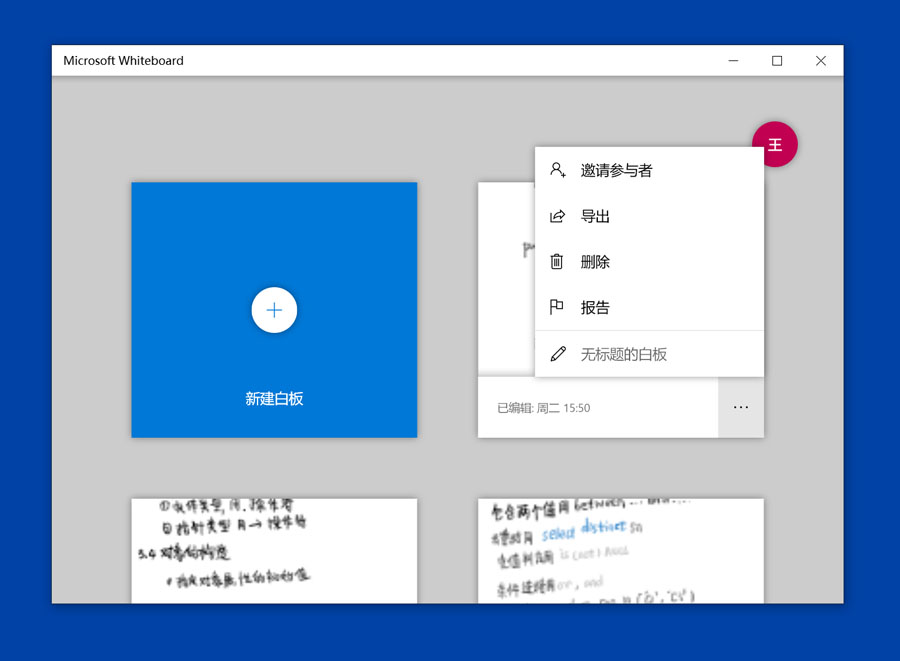The height and width of the screenshot is (661, 900).
Task: Open the whiteboard thumbnail behind context menu
Action: click(x=506, y=279)
